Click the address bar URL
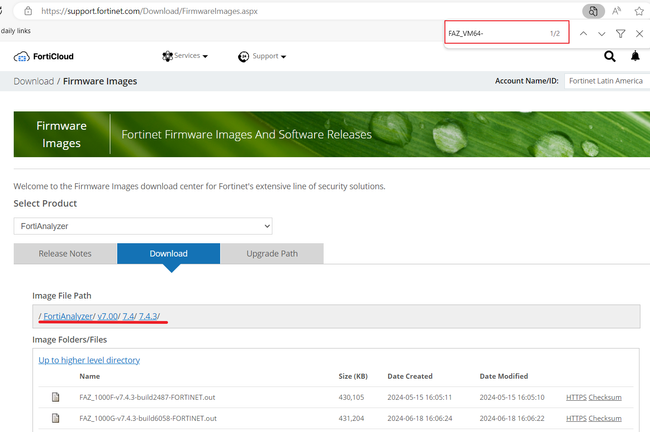This screenshot has height=432, width=650. pos(149,11)
